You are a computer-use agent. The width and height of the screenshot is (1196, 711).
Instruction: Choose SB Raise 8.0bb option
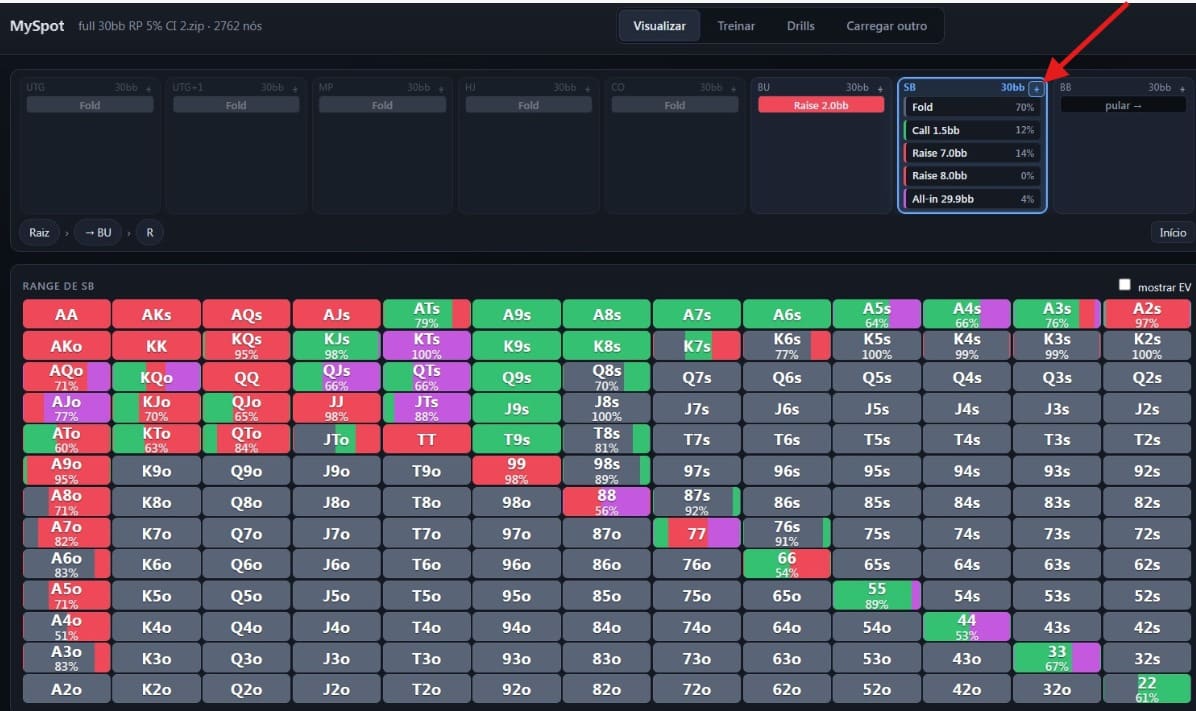coord(972,175)
